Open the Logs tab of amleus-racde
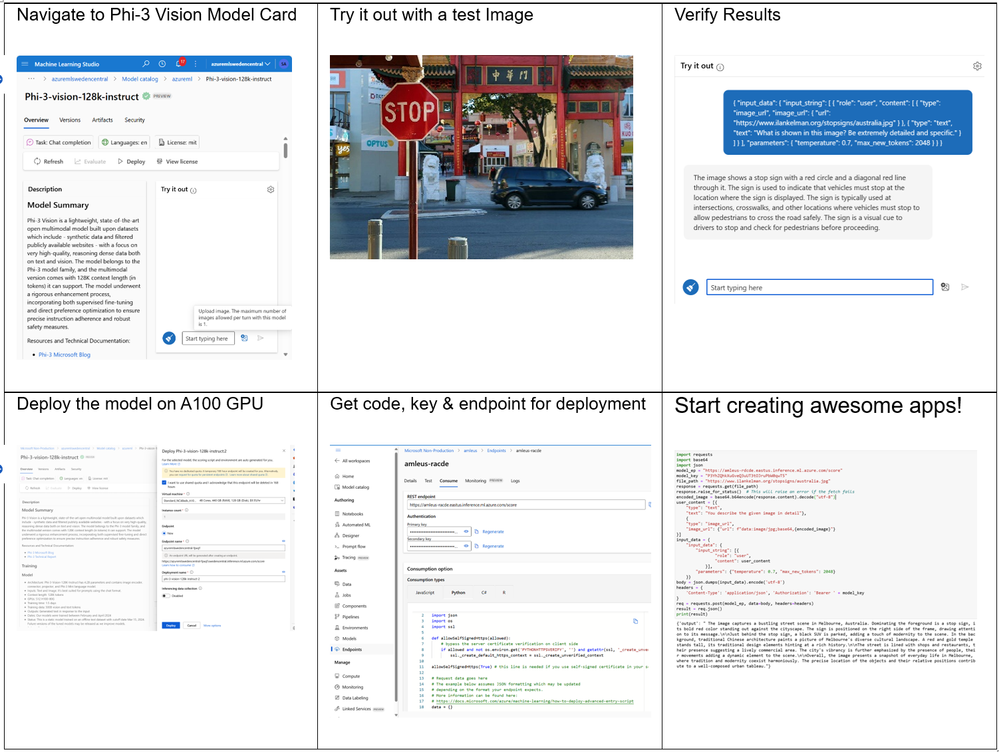 [515, 481]
